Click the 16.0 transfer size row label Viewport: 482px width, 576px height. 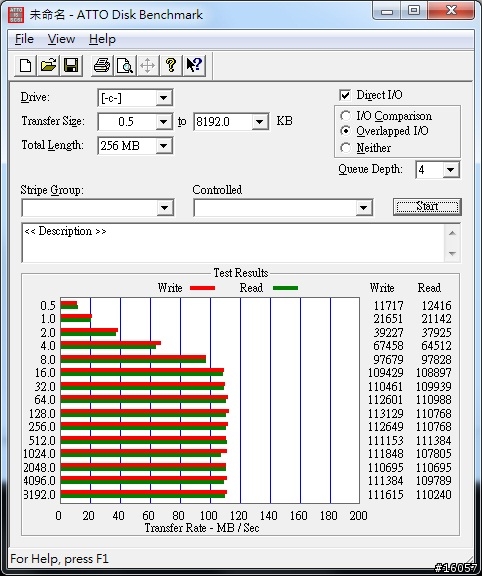[45, 373]
